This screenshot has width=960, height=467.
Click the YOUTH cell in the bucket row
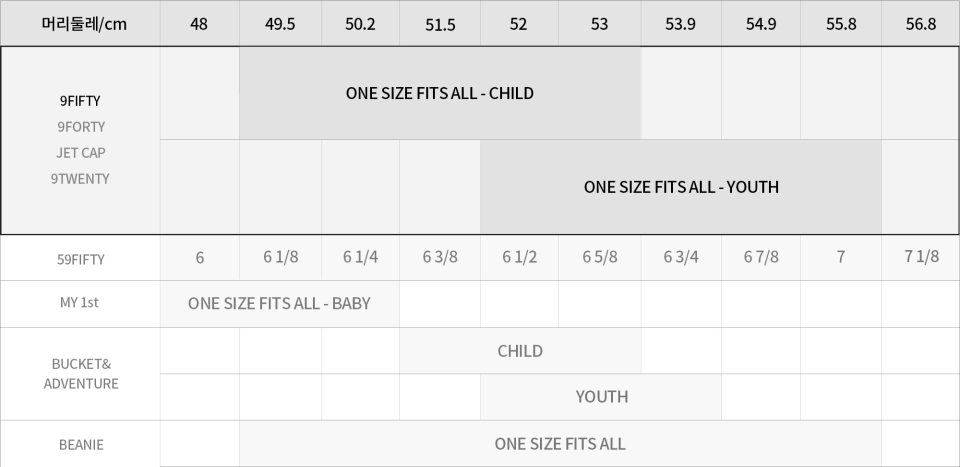click(x=601, y=397)
